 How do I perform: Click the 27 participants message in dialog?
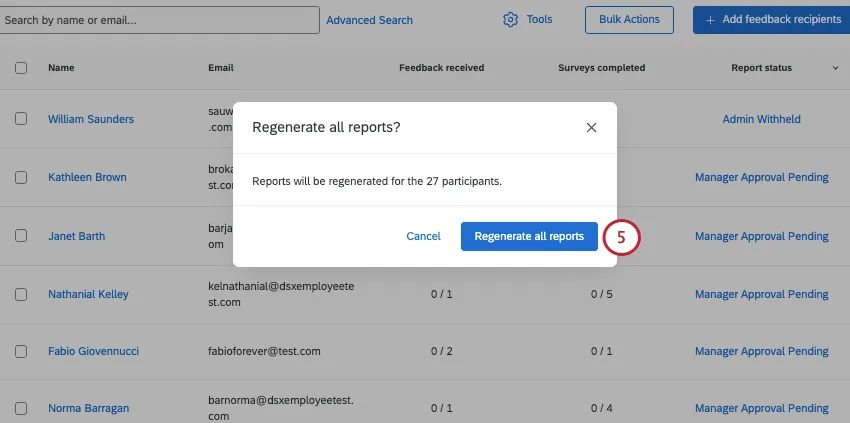coord(377,181)
